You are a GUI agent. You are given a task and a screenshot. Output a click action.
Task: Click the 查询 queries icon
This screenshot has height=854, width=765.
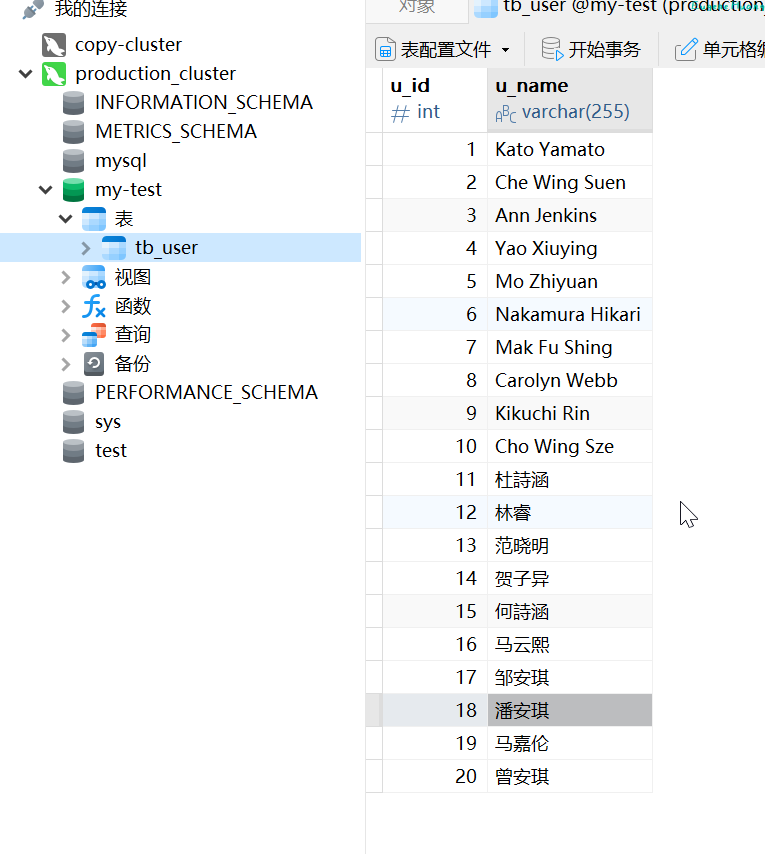tap(94, 335)
